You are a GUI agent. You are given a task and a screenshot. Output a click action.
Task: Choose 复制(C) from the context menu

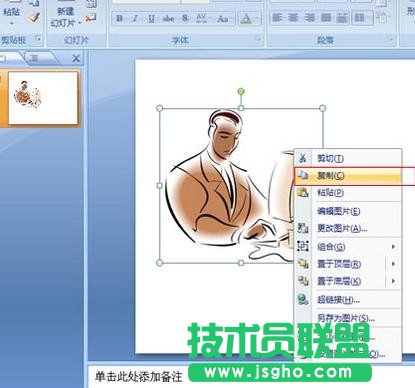[348, 175]
